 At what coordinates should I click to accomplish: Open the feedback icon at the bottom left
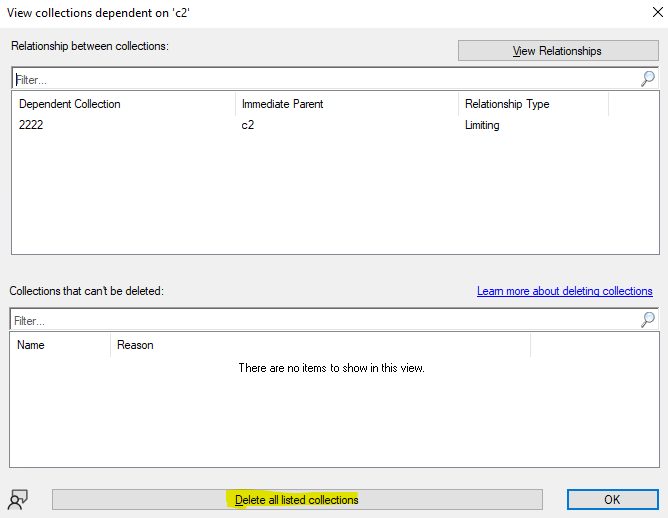(18, 499)
